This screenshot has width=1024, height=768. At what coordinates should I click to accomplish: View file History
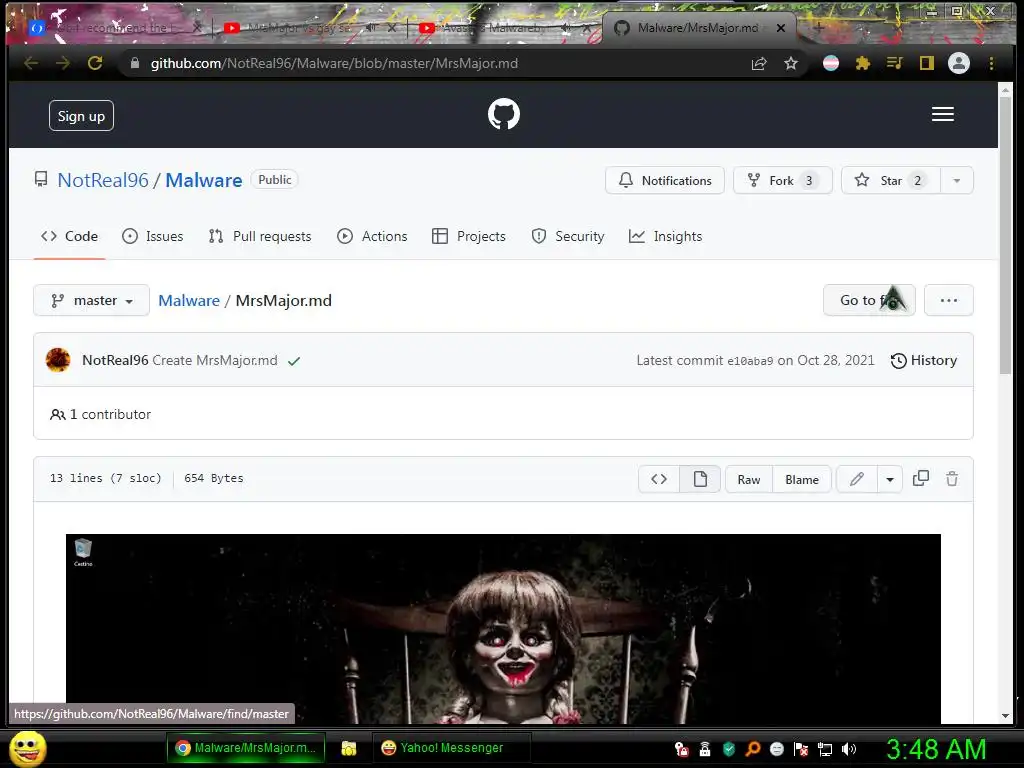pyautogui.click(x=923, y=360)
